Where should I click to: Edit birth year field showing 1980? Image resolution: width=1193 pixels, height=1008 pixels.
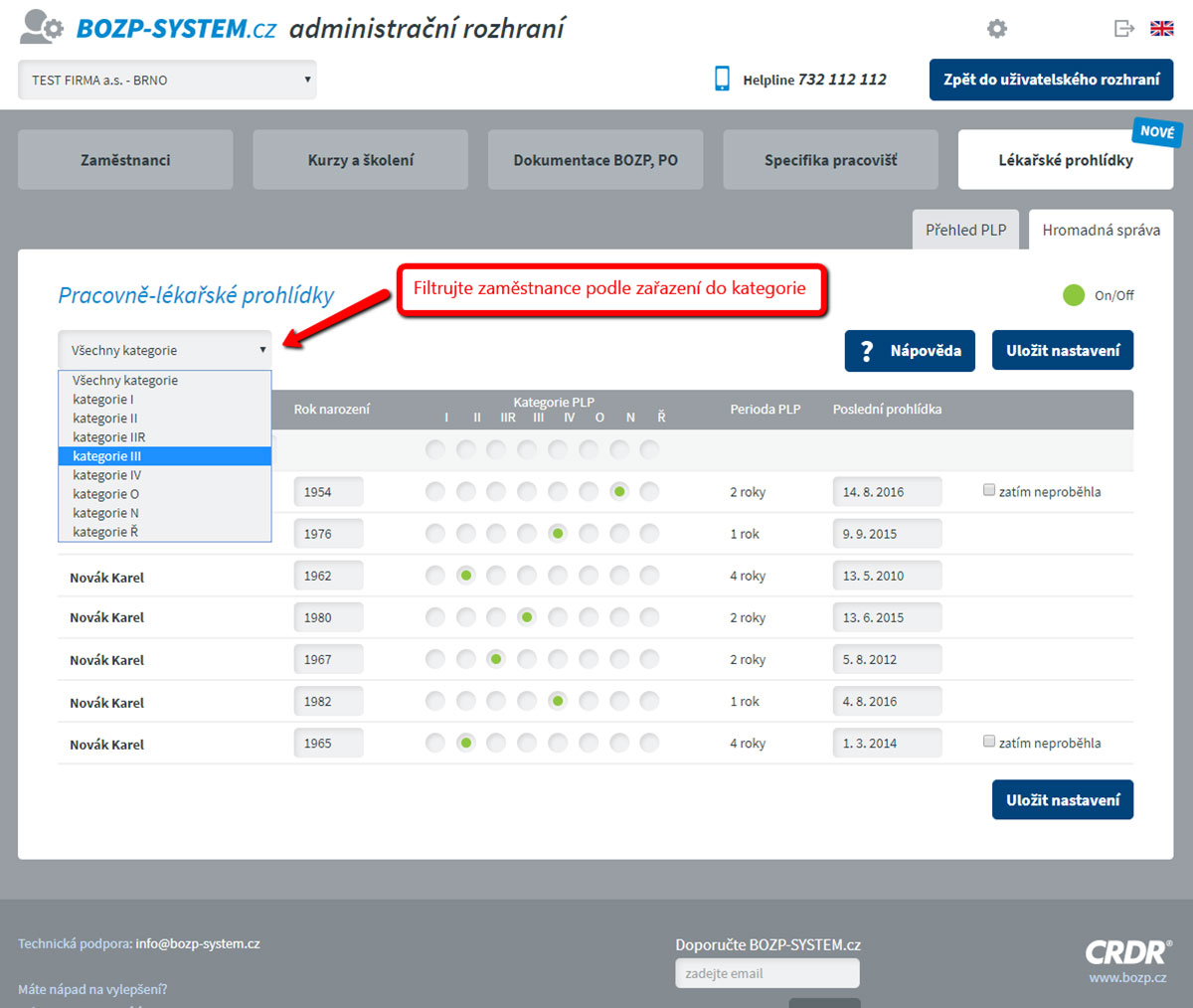pyautogui.click(x=328, y=617)
